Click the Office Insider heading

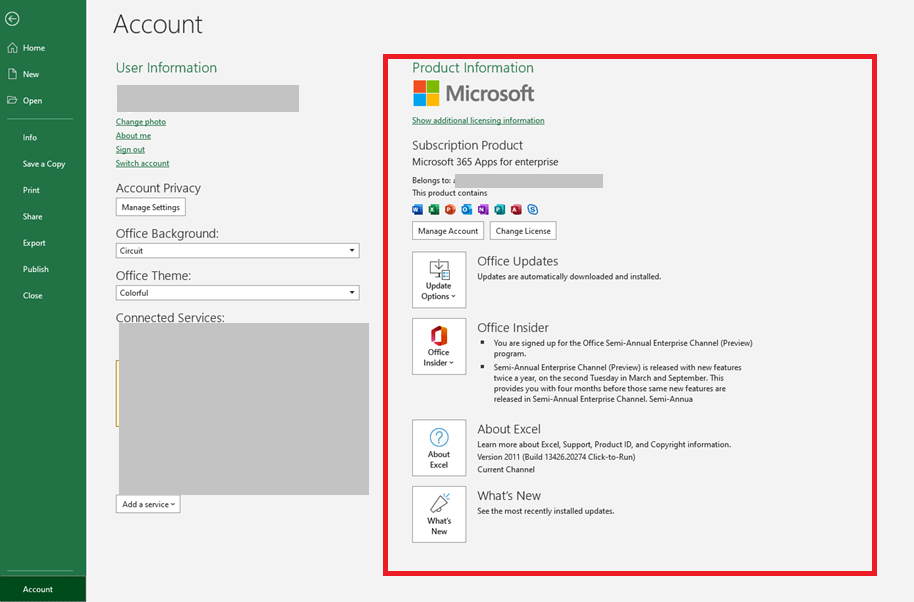pos(513,328)
